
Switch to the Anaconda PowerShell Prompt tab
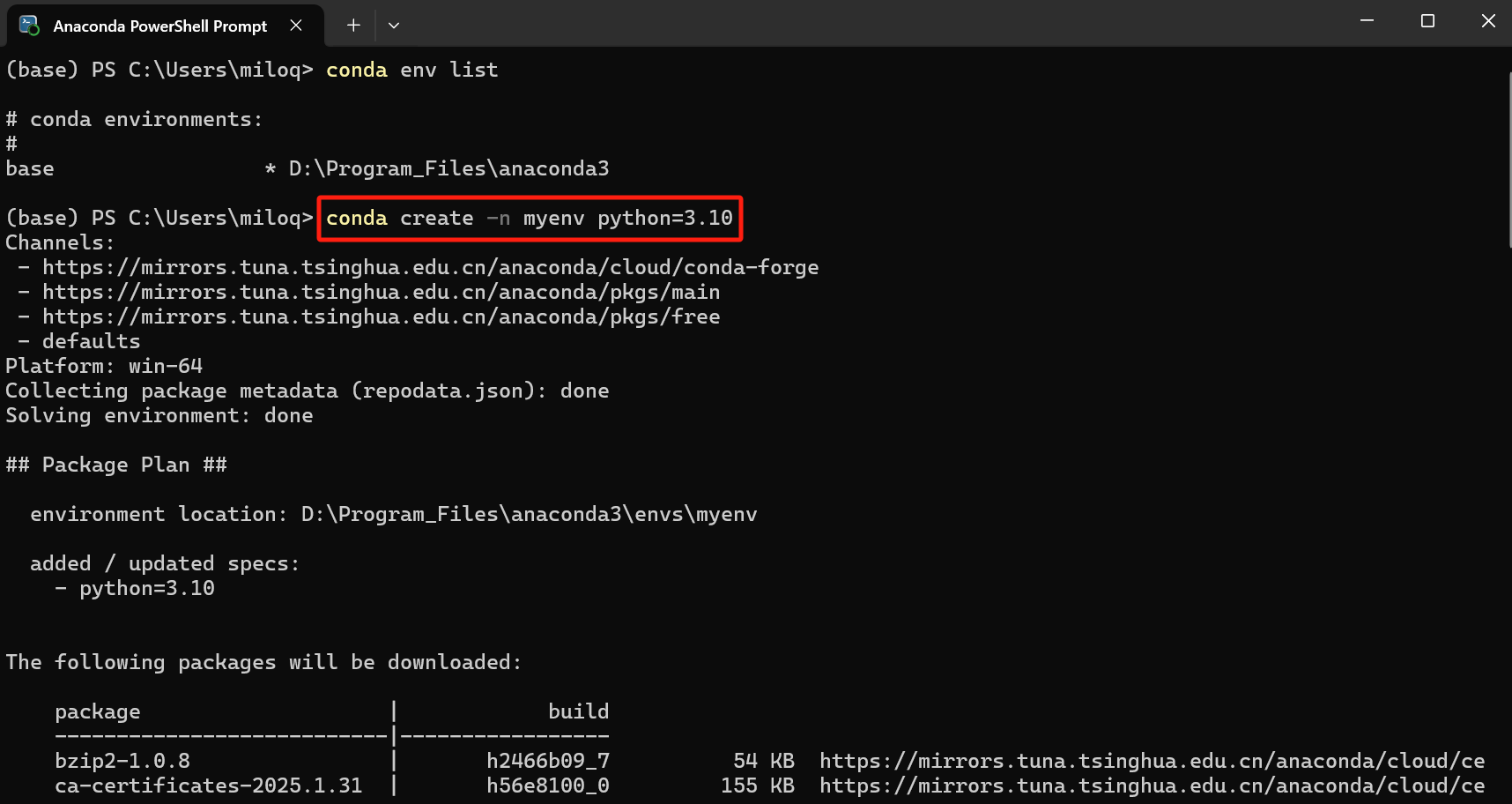click(159, 26)
